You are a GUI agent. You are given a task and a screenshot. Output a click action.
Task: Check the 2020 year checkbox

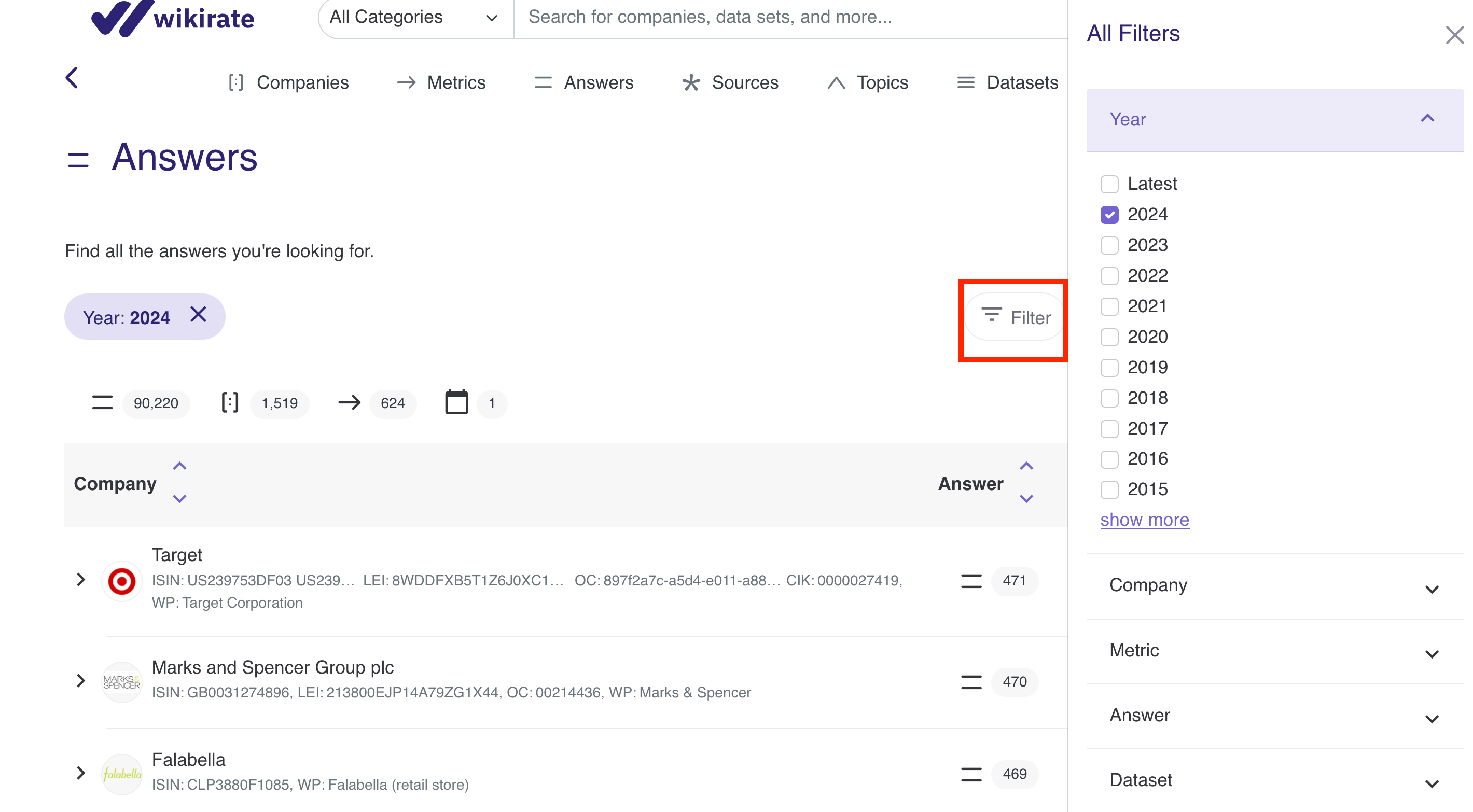[1109, 337]
